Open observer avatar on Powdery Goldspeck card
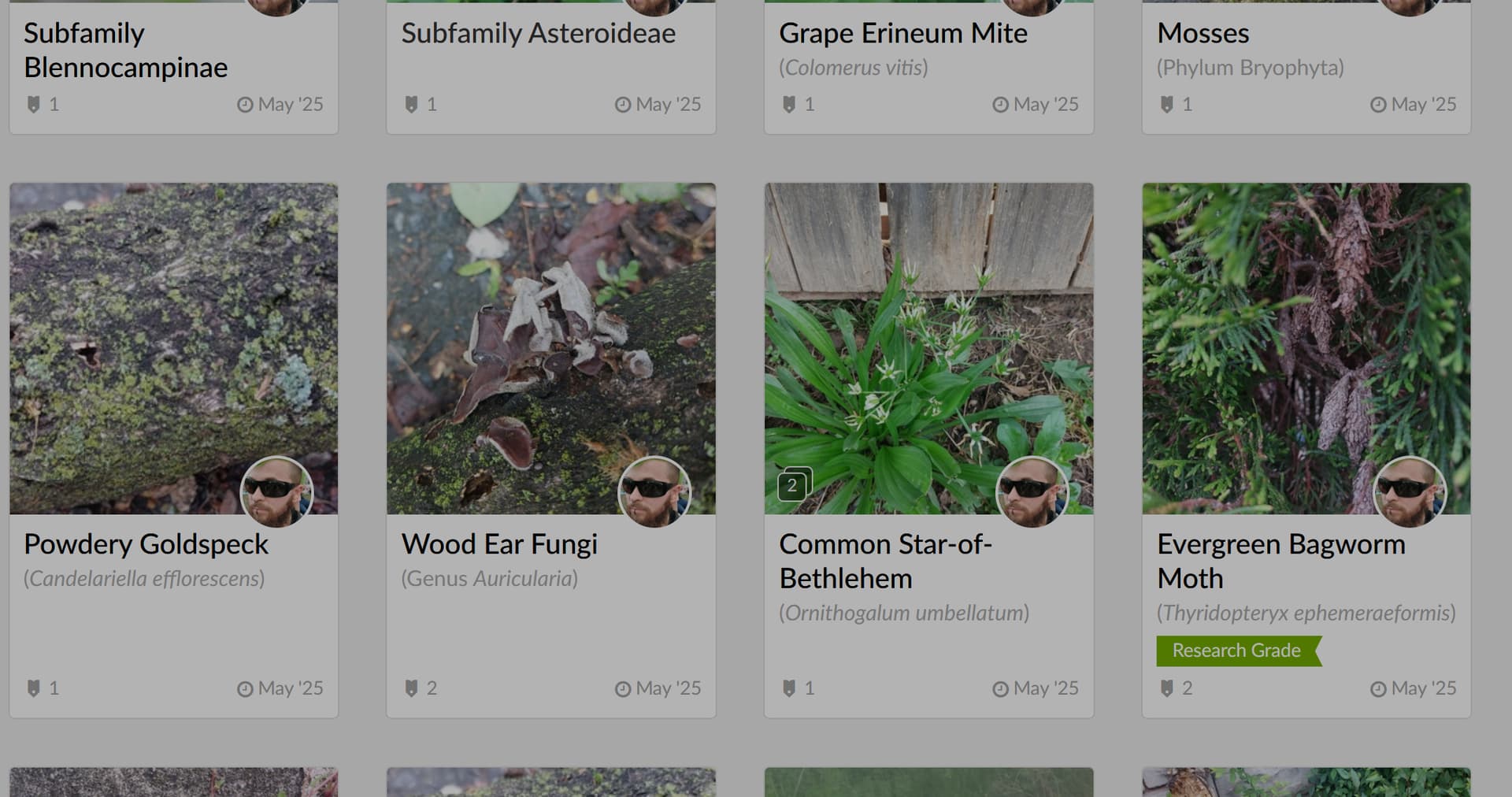The height and width of the screenshot is (797, 1512). click(276, 492)
